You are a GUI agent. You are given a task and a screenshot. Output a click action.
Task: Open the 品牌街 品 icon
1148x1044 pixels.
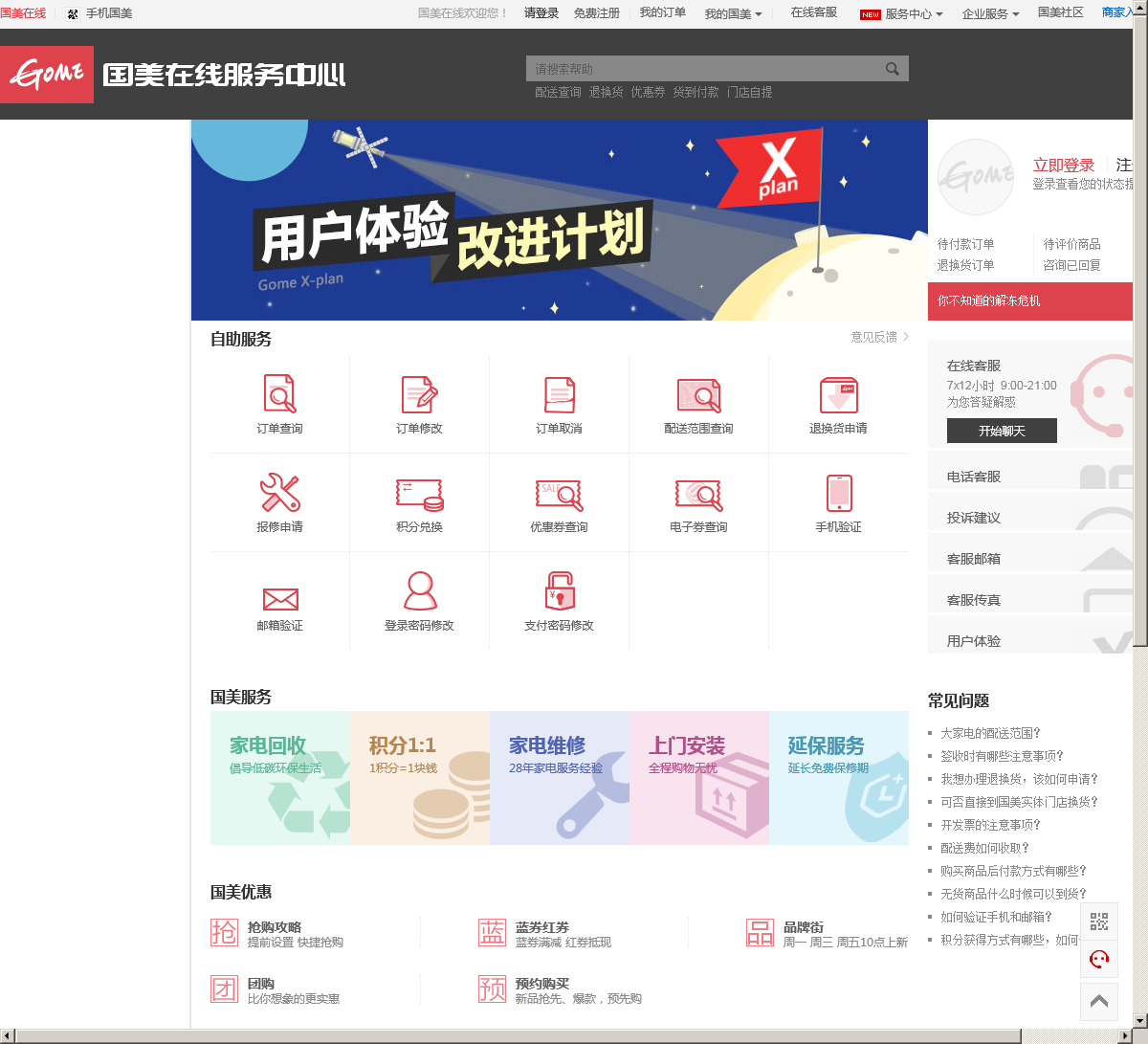(760, 932)
